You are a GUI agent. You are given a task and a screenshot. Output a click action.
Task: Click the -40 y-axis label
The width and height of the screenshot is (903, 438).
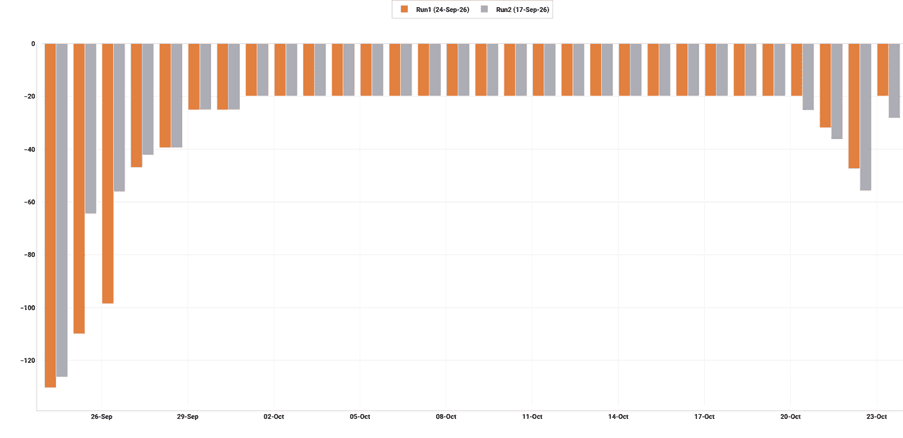point(29,150)
